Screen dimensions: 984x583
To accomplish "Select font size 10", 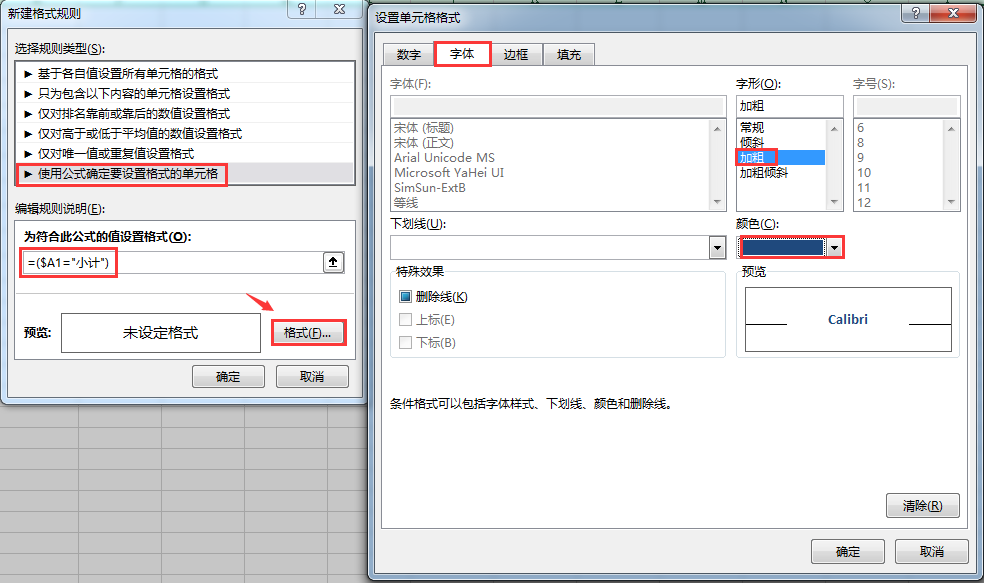I will click(864, 173).
